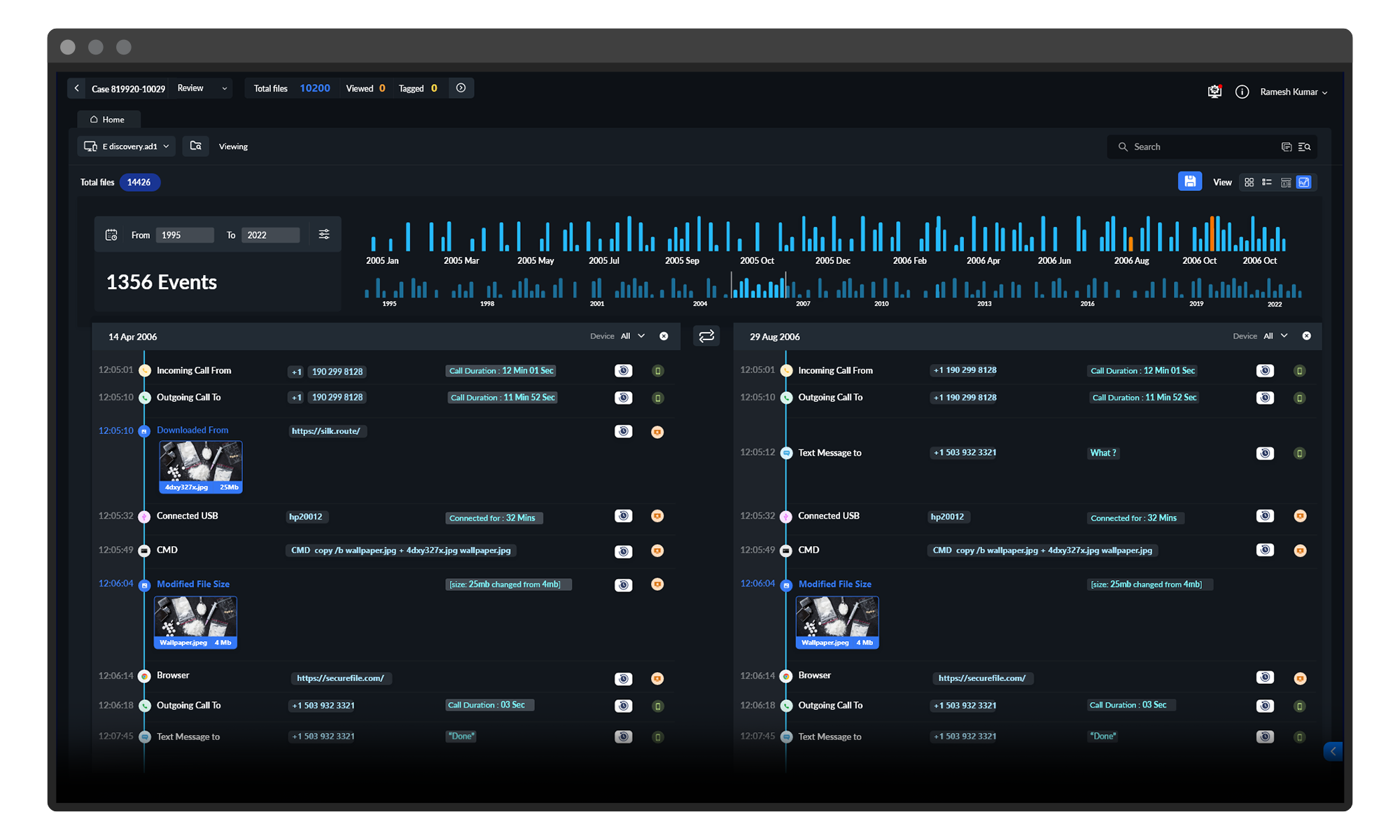Open the Home tab
This screenshot has height=840, width=1400.
[108, 120]
